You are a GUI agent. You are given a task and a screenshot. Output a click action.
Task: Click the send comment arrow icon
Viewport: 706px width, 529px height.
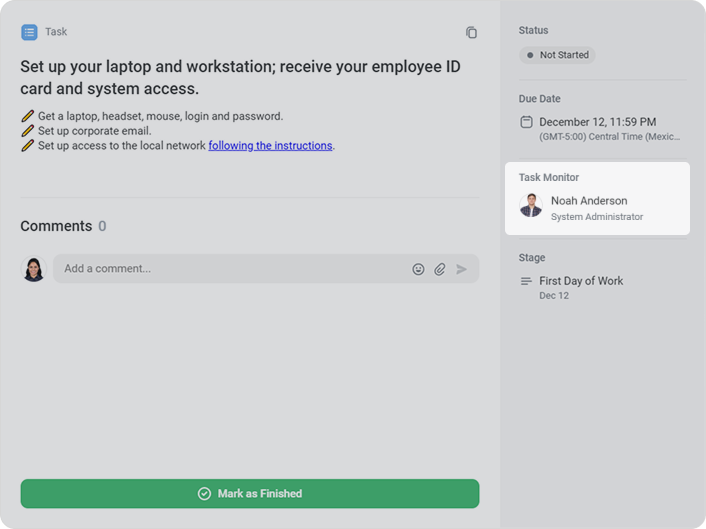461,269
